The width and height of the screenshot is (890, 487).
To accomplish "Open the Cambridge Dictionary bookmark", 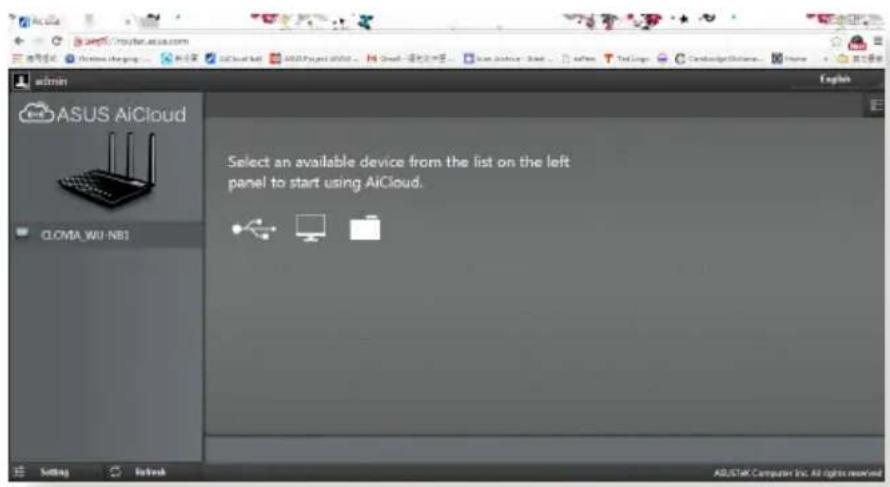I will pos(718,58).
